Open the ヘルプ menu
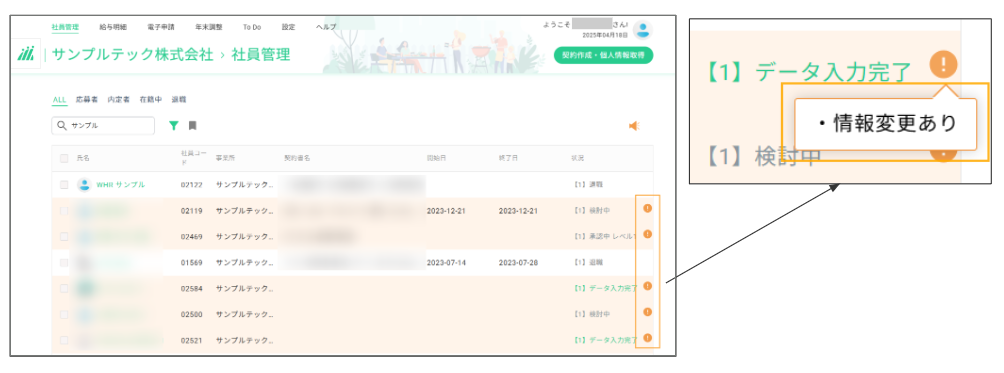 click(326, 28)
